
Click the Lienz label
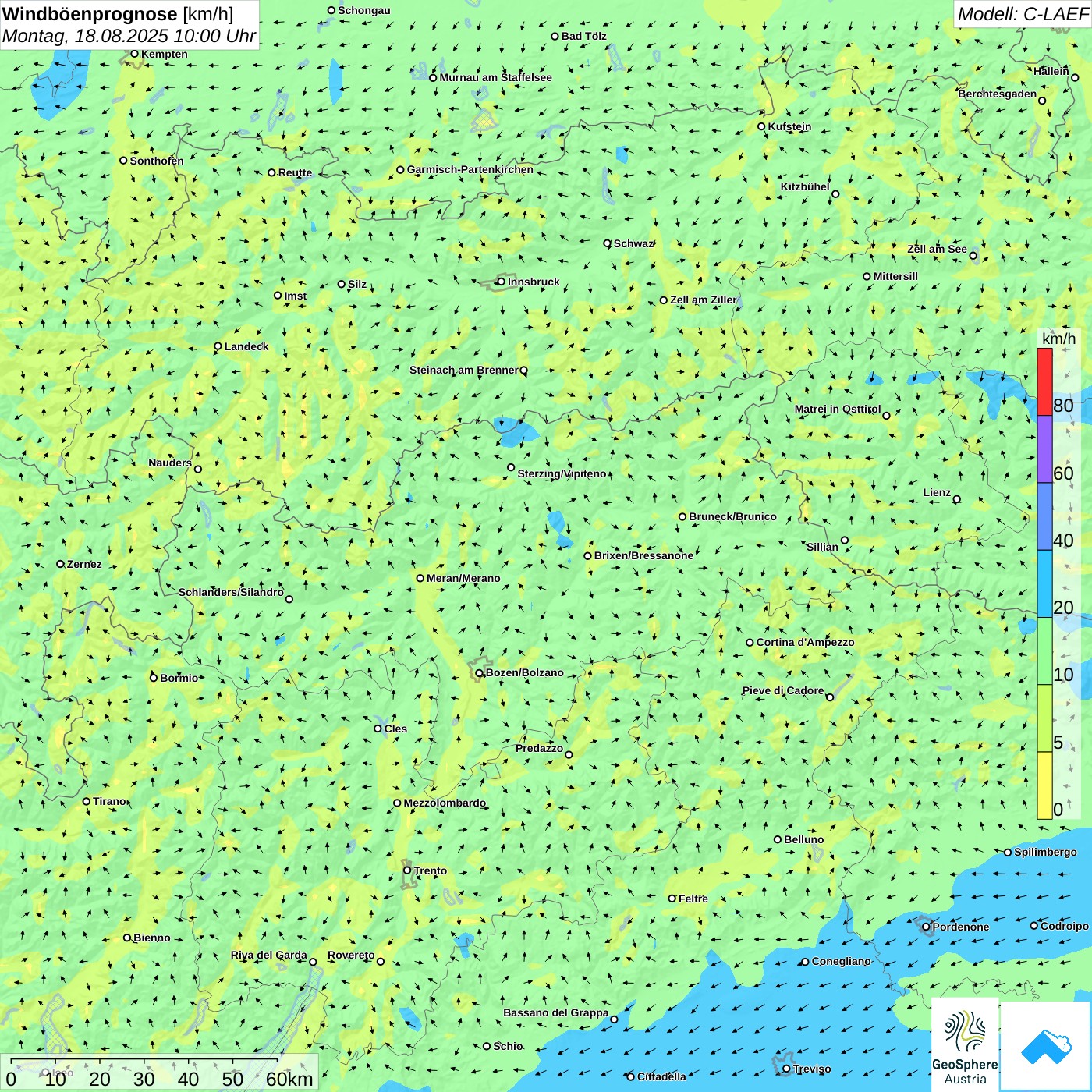coord(937,492)
